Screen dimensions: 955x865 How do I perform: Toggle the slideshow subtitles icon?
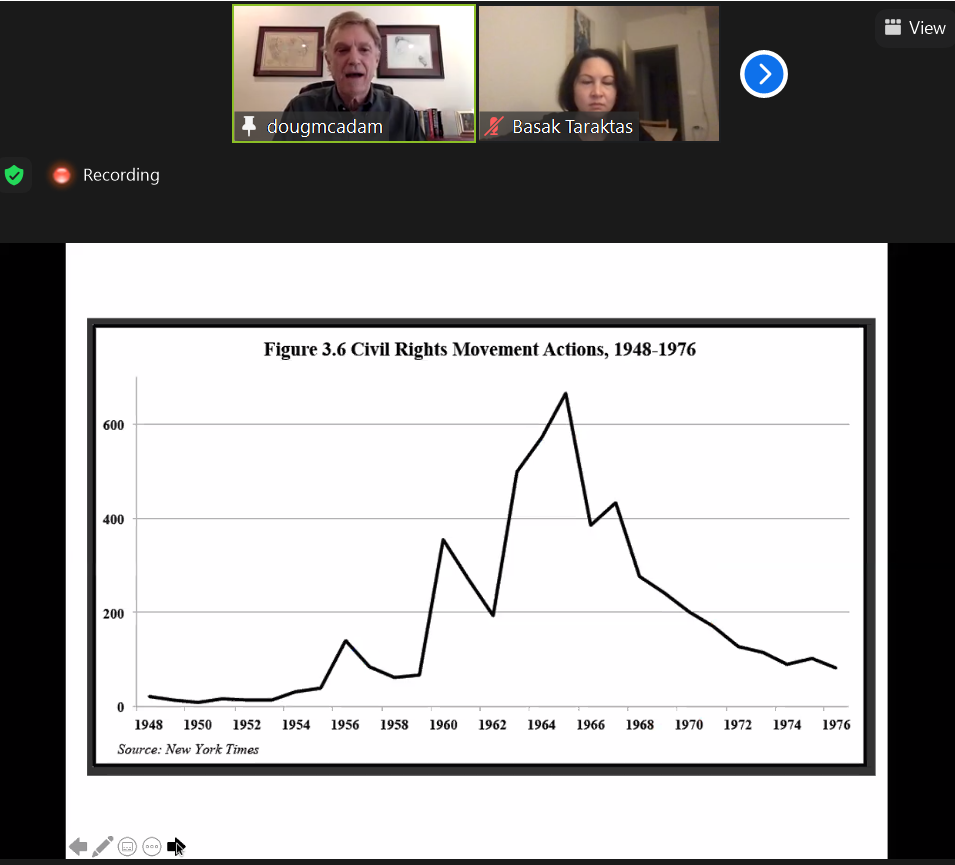coord(127,847)
